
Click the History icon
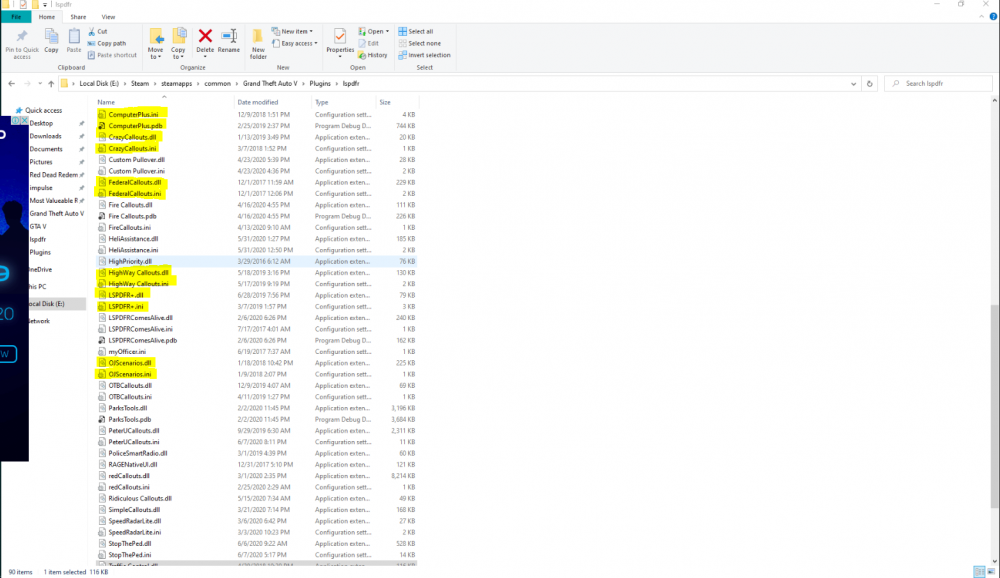click(373, 55)
